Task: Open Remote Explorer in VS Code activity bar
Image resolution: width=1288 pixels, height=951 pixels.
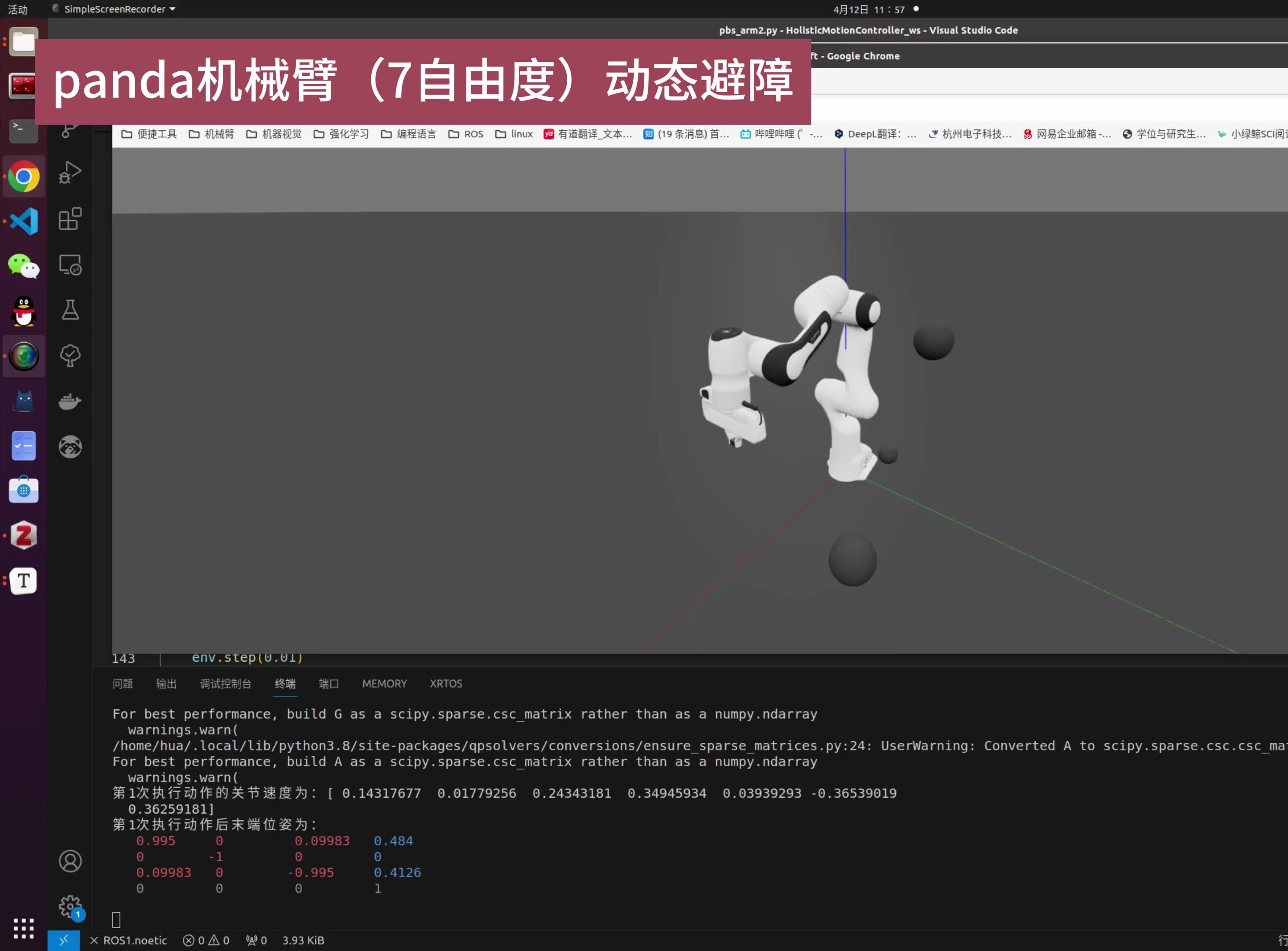Action: pyautogui.click(x=70, y=265)
